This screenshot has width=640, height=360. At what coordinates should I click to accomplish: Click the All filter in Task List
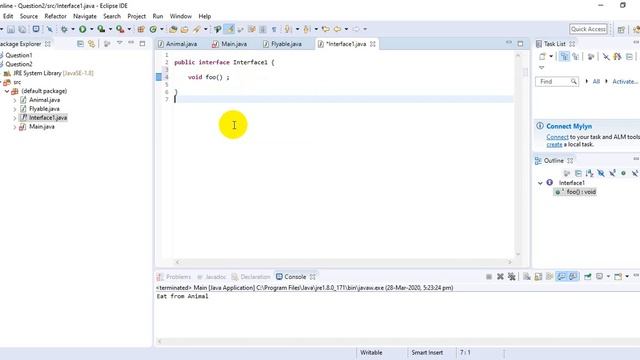[x=596, y=82]
